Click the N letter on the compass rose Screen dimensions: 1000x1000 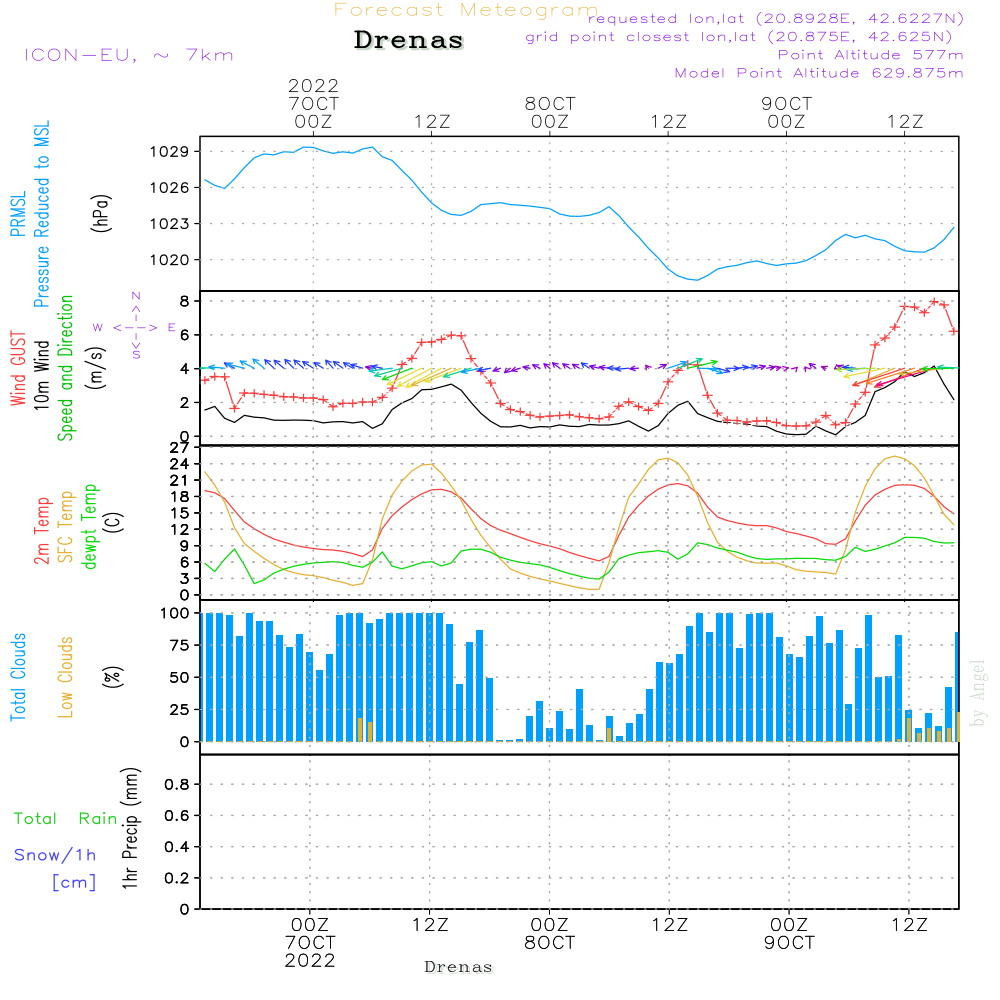coord(136,296)
